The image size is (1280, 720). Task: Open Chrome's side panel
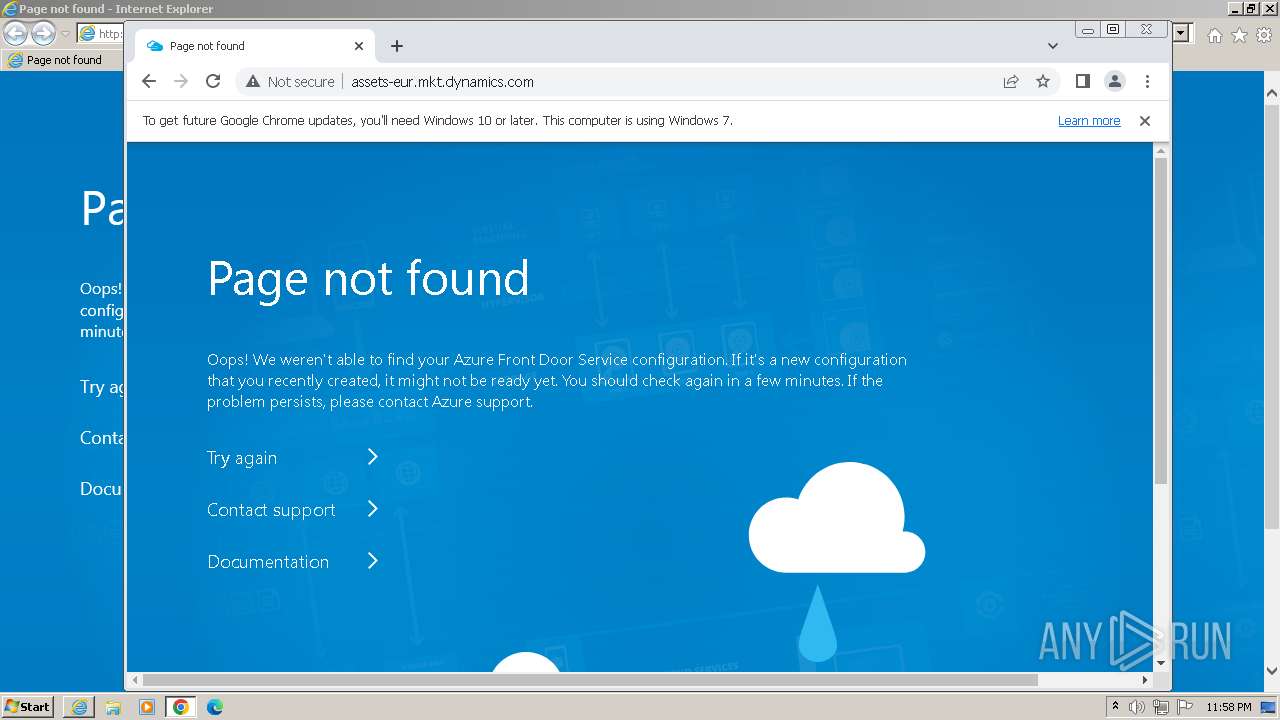(x=1082, y=82)
